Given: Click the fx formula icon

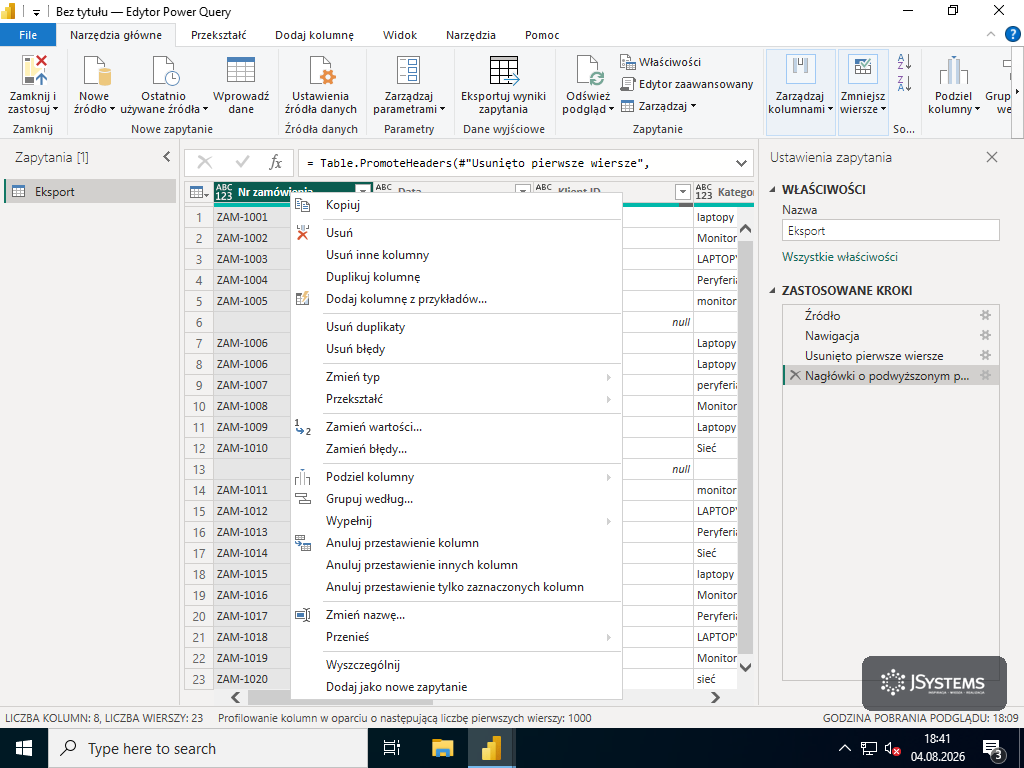Looking at the screenshot, I should coord(276,163).
